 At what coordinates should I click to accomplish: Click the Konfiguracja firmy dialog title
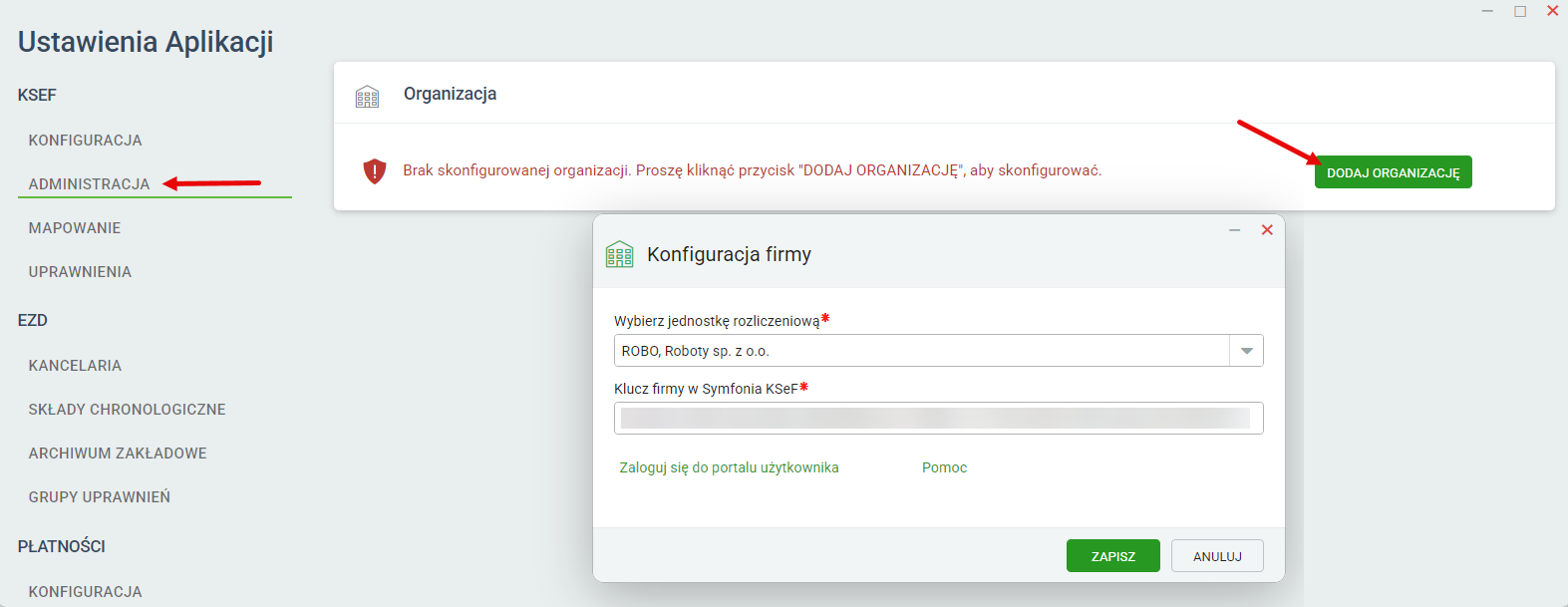[x=729, y=254]
